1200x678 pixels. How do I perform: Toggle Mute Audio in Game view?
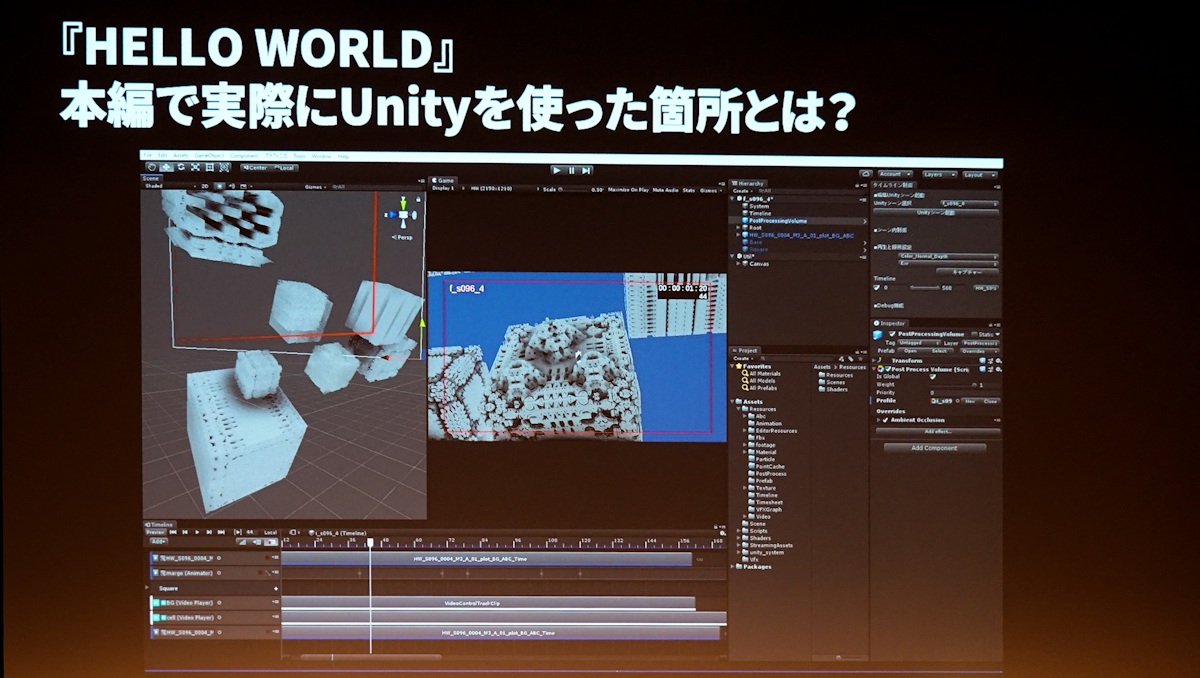coord(665,189)
